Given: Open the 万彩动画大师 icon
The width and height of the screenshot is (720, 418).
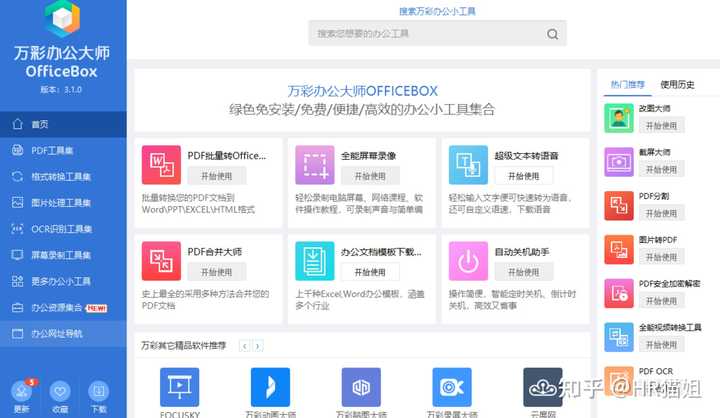Looking at the screenshot, I should pos(270,387).
